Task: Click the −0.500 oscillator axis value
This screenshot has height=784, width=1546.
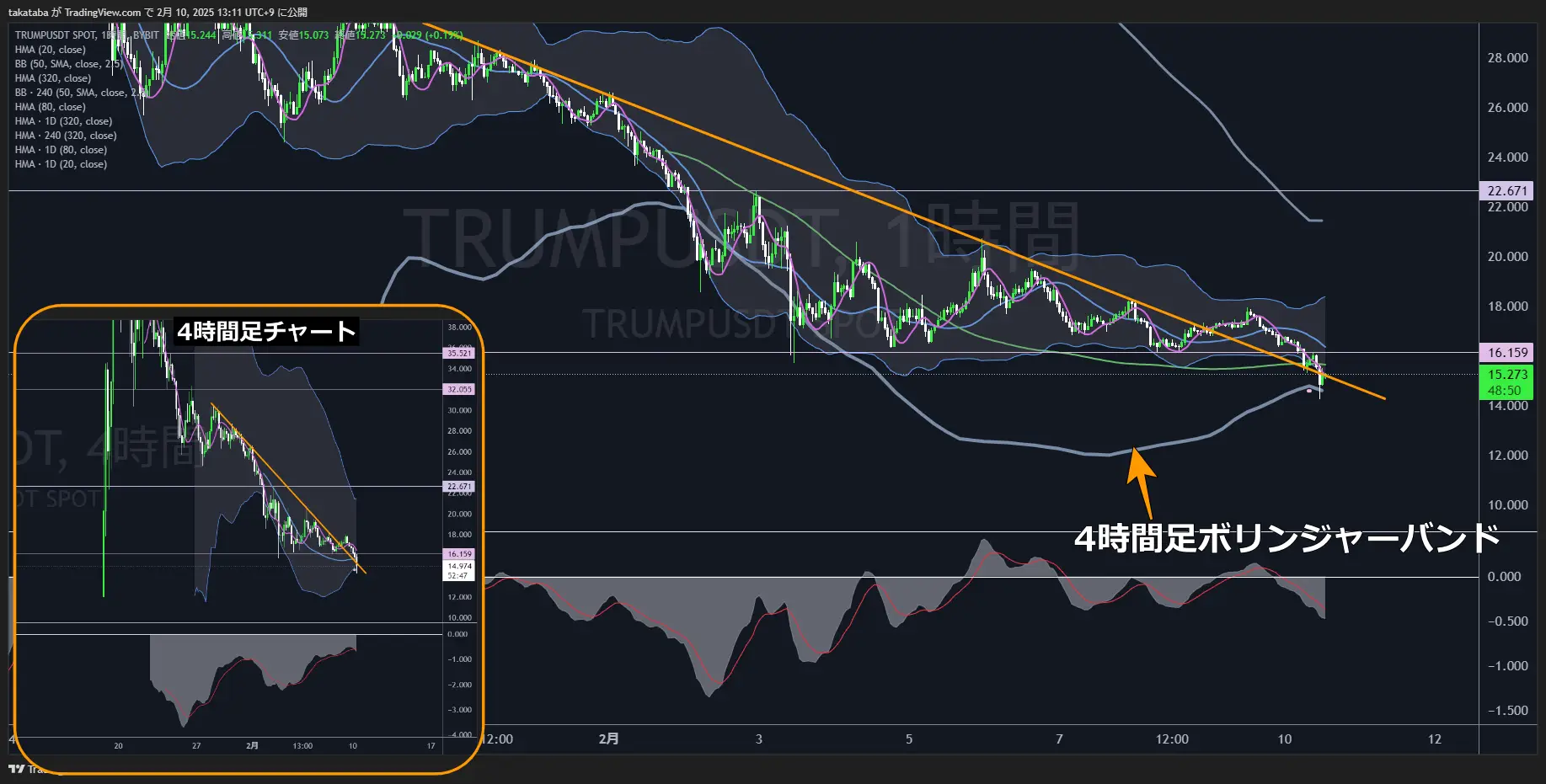Action: pyautogui.click(x=1507, y=621)
